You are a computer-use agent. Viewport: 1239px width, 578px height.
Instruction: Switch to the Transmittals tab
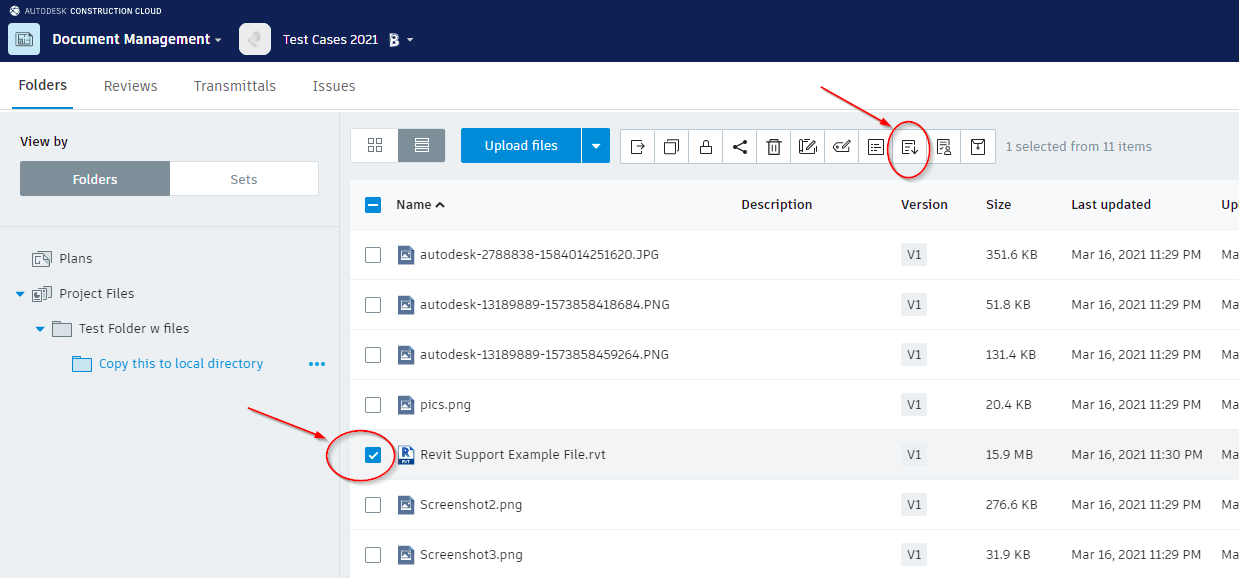click(x=234, y=86)
